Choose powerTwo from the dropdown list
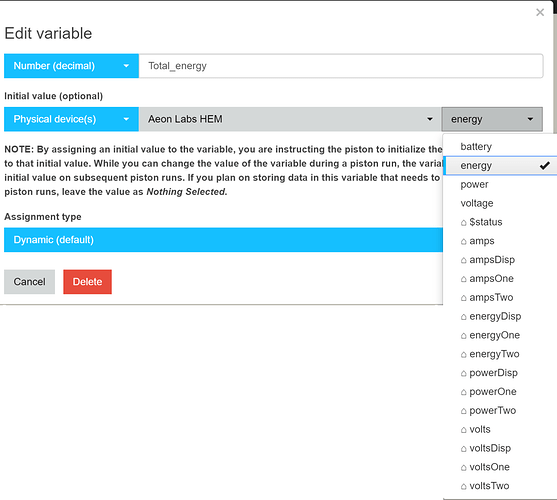 500,410
